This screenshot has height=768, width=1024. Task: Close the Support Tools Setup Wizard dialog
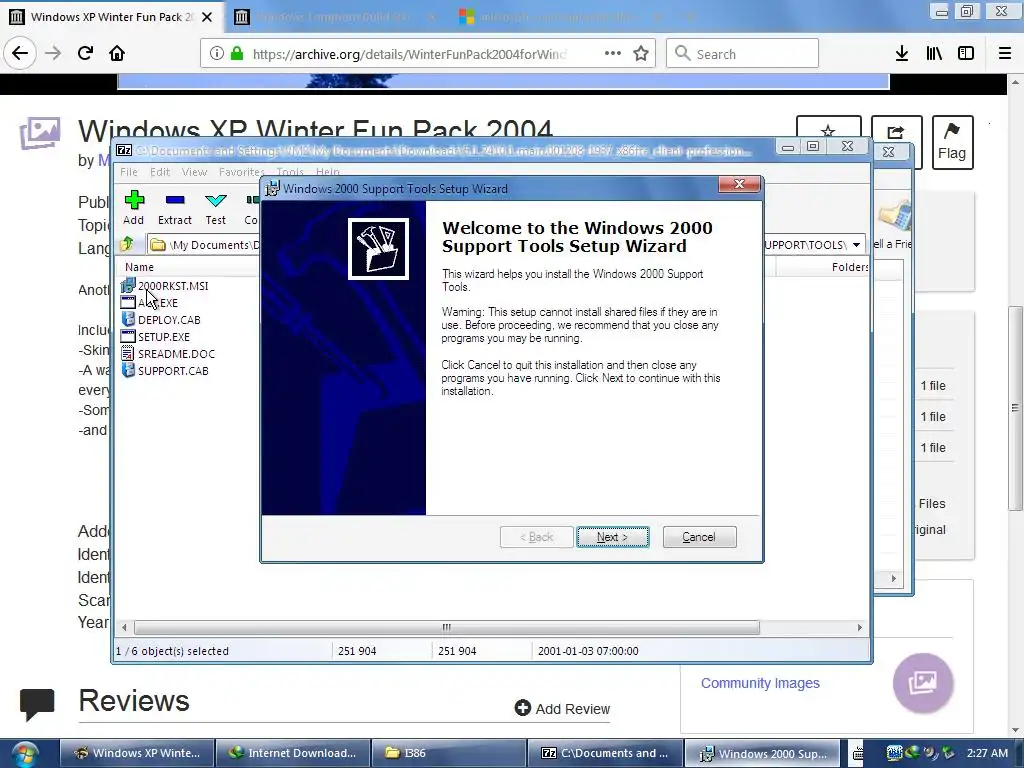pyautogui.click(x=739, y=185)
